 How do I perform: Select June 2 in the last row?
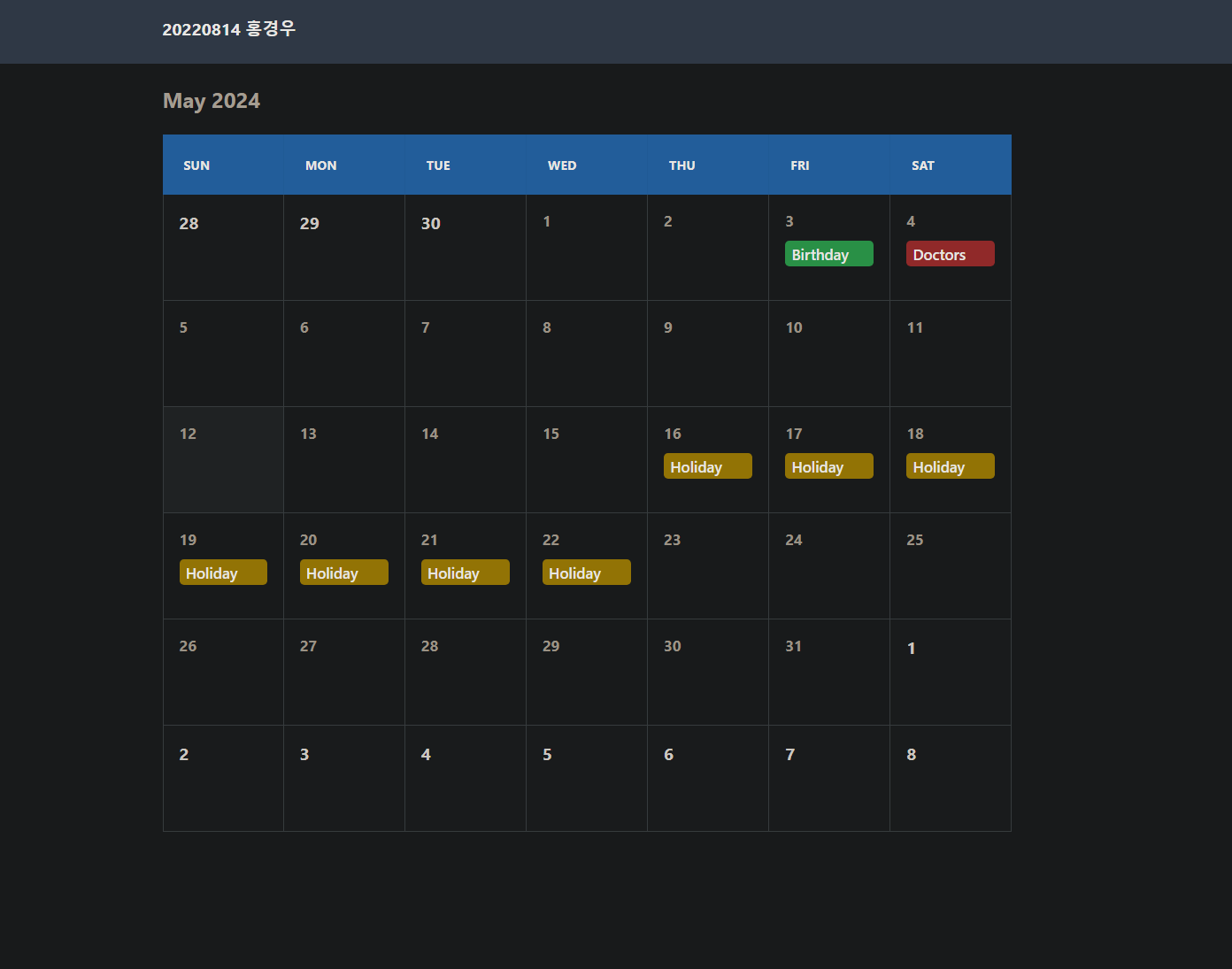[223, 779]
